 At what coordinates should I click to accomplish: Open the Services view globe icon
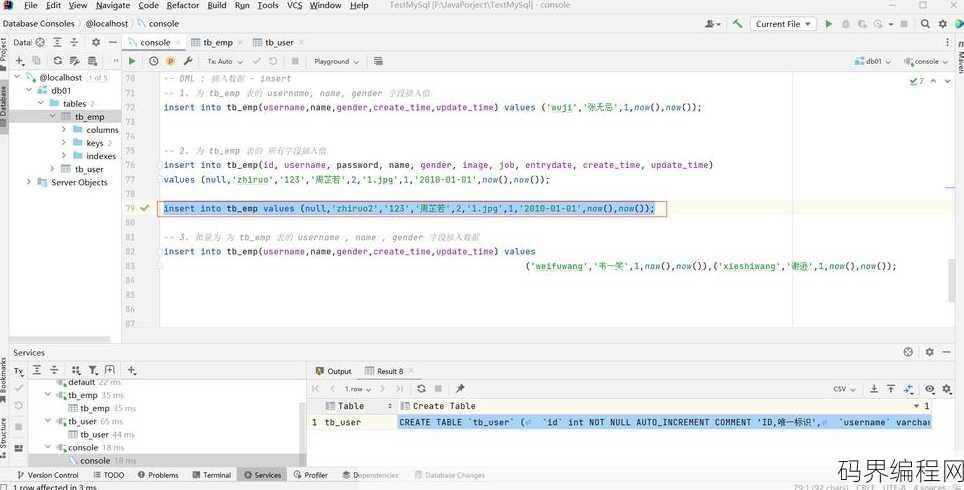(908, 352)
